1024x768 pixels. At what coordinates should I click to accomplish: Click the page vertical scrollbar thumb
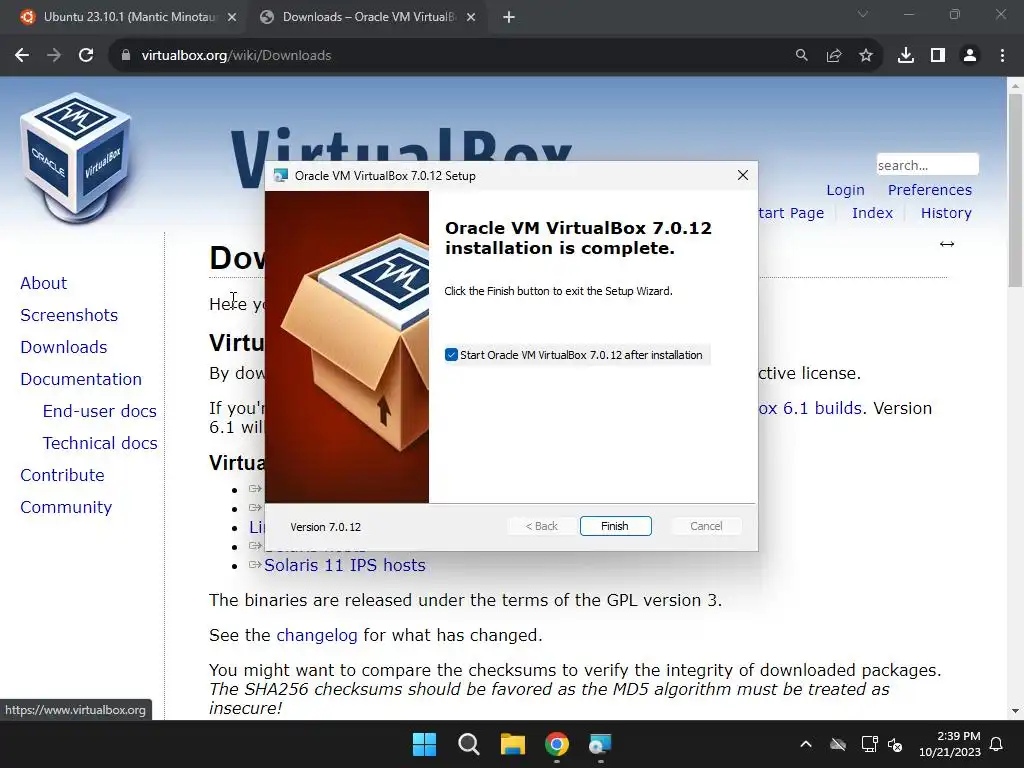point(1015,189)
